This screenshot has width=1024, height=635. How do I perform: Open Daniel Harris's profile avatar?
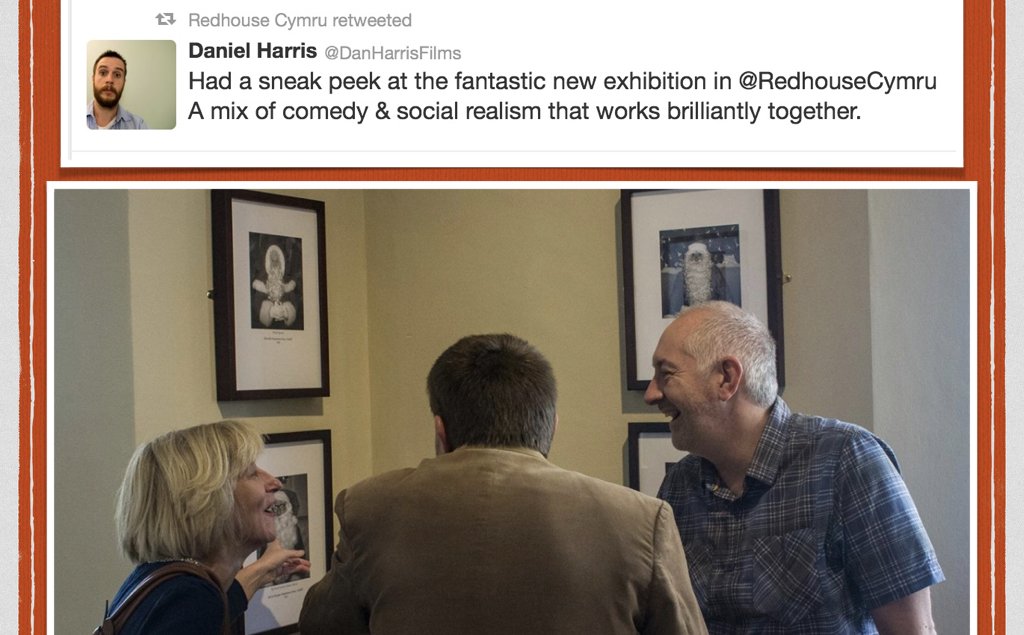point(131,84)
